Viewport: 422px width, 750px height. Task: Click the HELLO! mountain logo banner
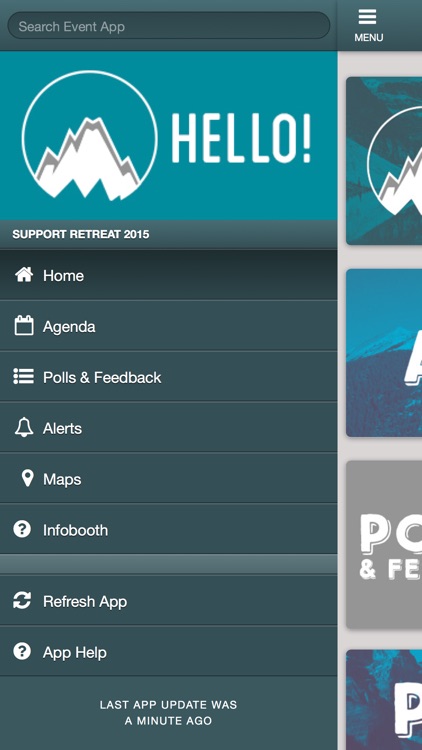[168, 135]
